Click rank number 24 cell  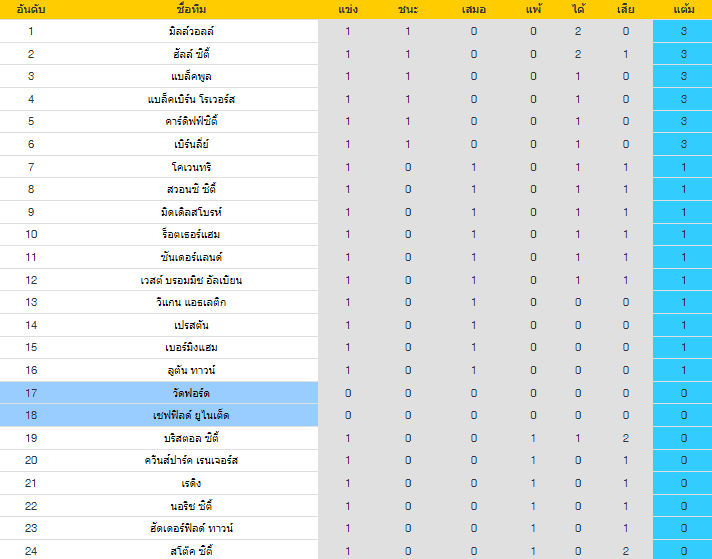click(31, 551)
